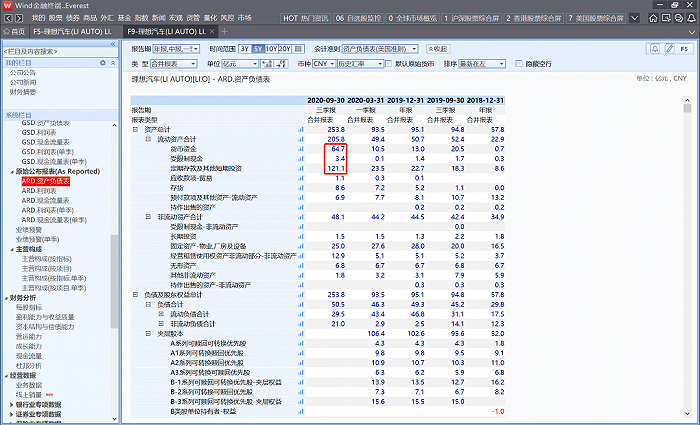
Task: Collapse the 夹层股本 row group
Action: [148, 333]
